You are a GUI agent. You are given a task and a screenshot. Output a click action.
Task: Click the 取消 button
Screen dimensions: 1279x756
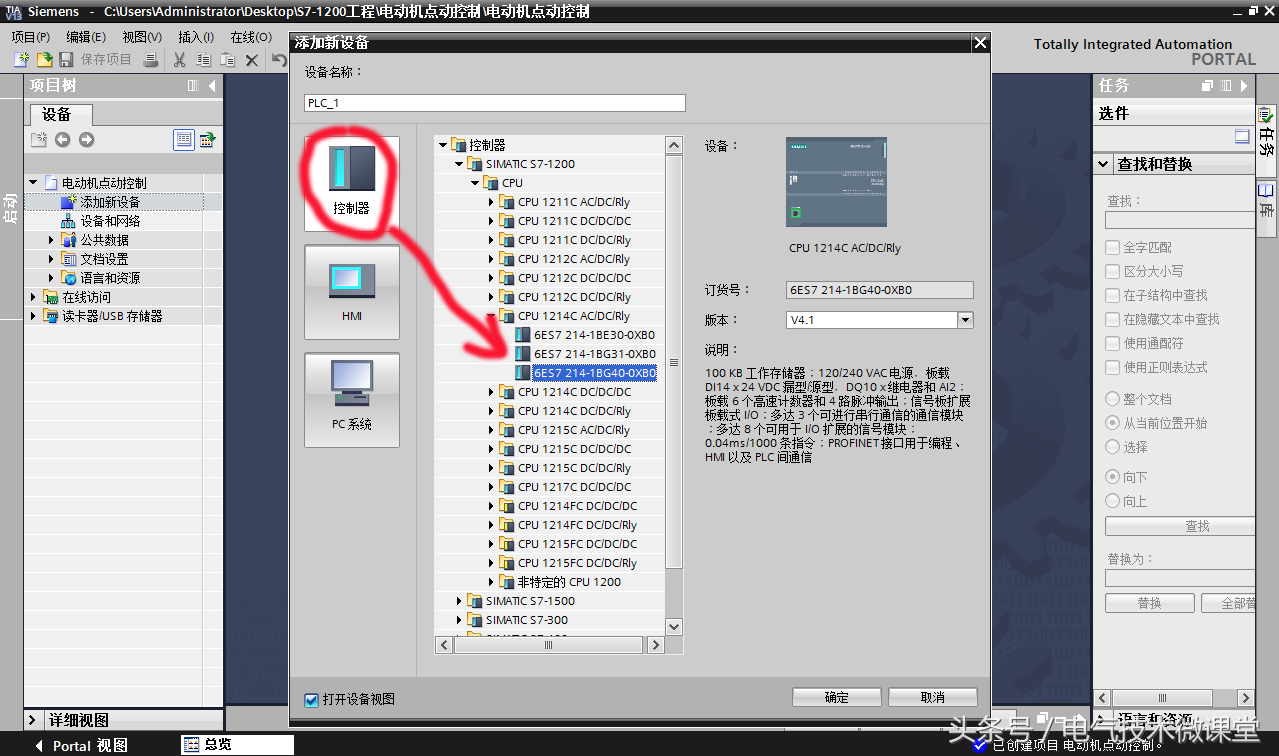(932, 697)
